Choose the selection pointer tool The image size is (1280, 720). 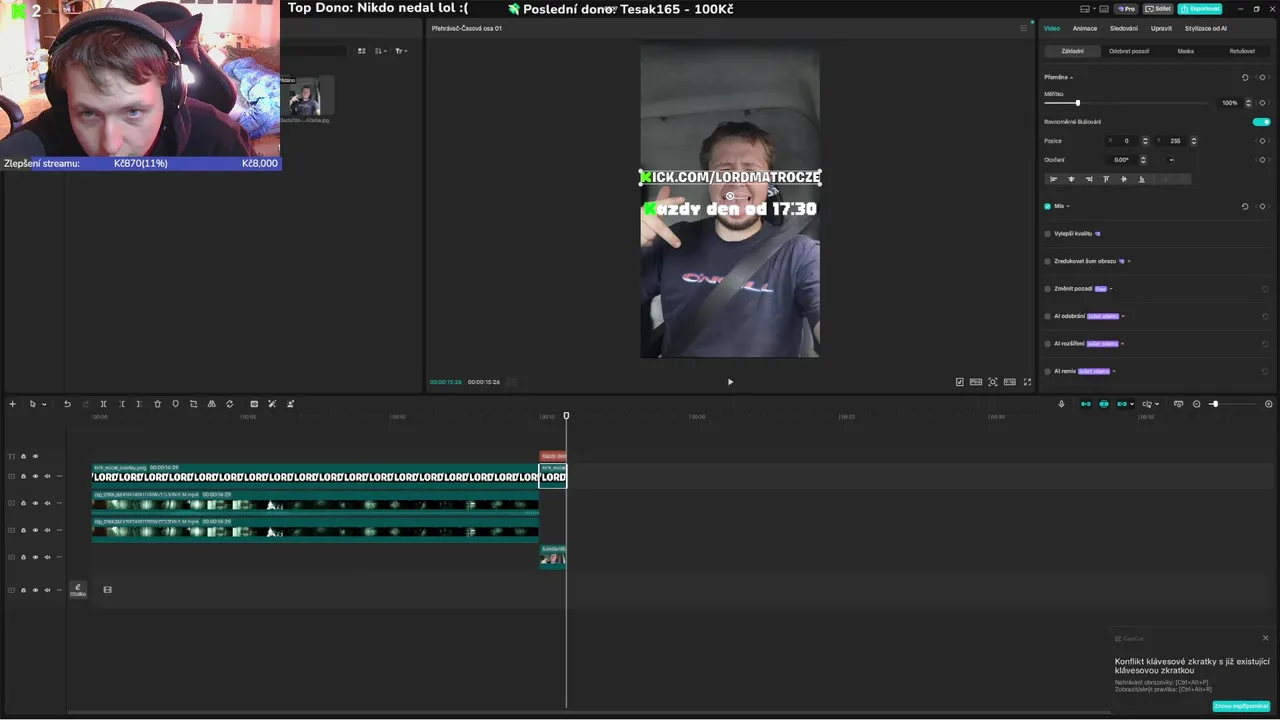32,404
